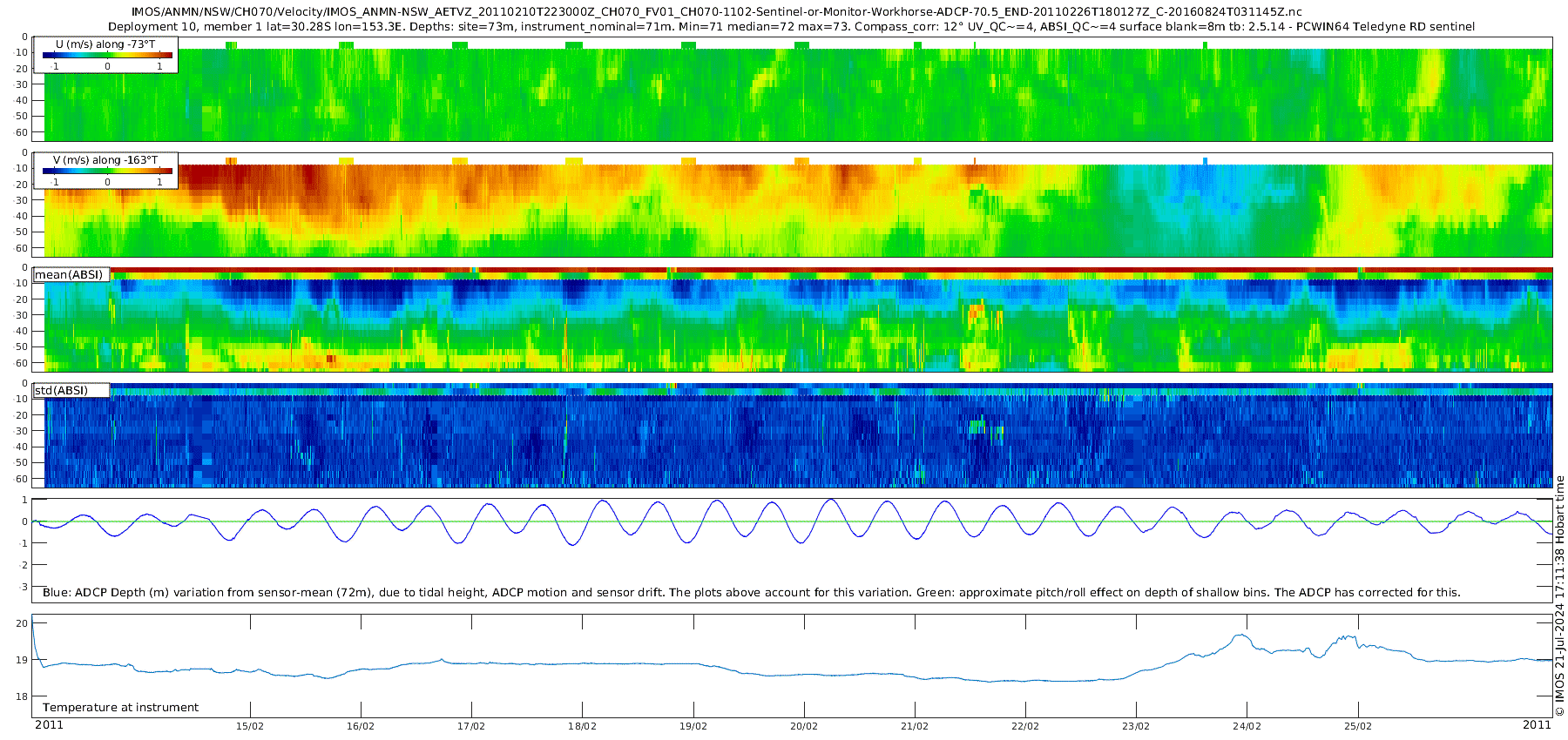The width and height of the screenshot is (1568, 740).
Task: Click the Deployment 10 metadata subtitle line
Action: [791, 26]
